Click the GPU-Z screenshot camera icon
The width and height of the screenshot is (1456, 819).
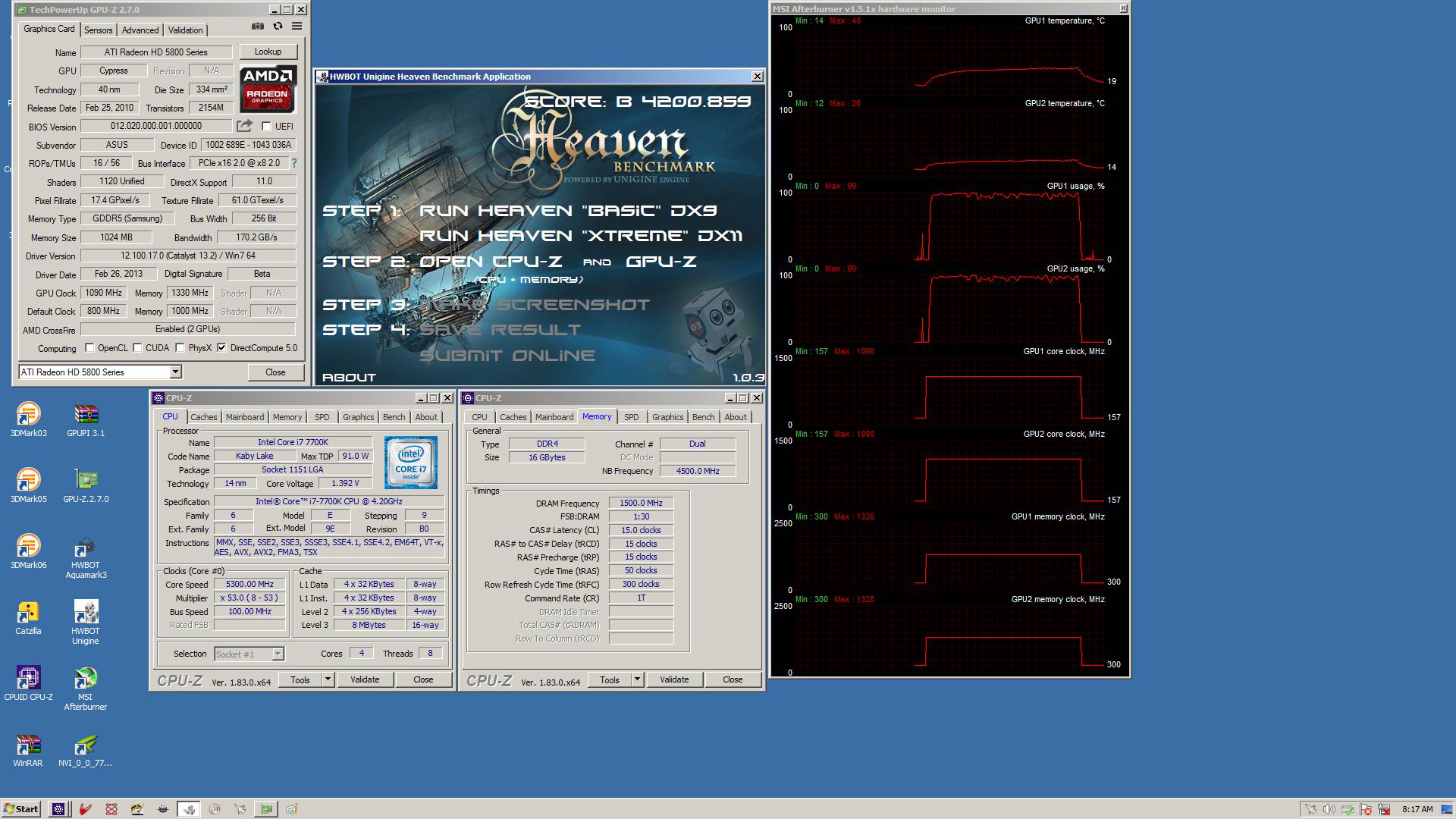click(x=258, y=26)
